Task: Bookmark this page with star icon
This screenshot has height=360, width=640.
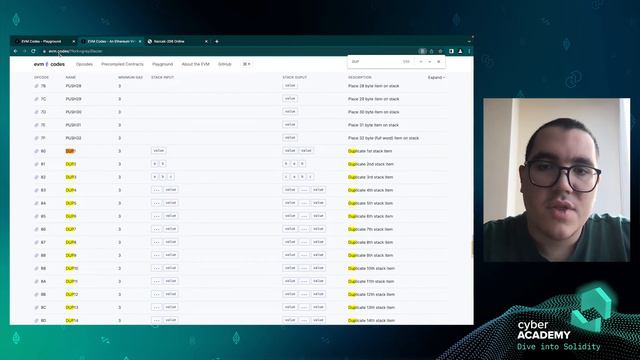Action: point(440,51)
